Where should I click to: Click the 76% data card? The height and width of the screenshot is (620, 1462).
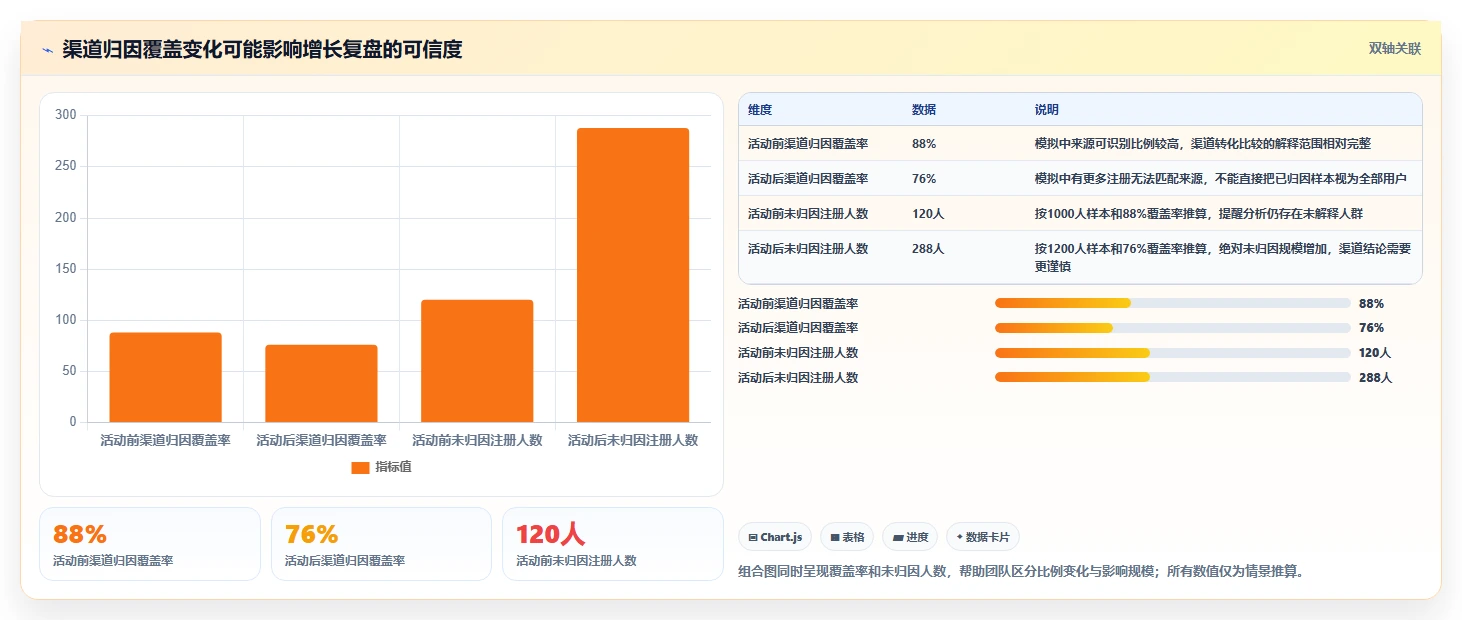click(x=381, y=544)
